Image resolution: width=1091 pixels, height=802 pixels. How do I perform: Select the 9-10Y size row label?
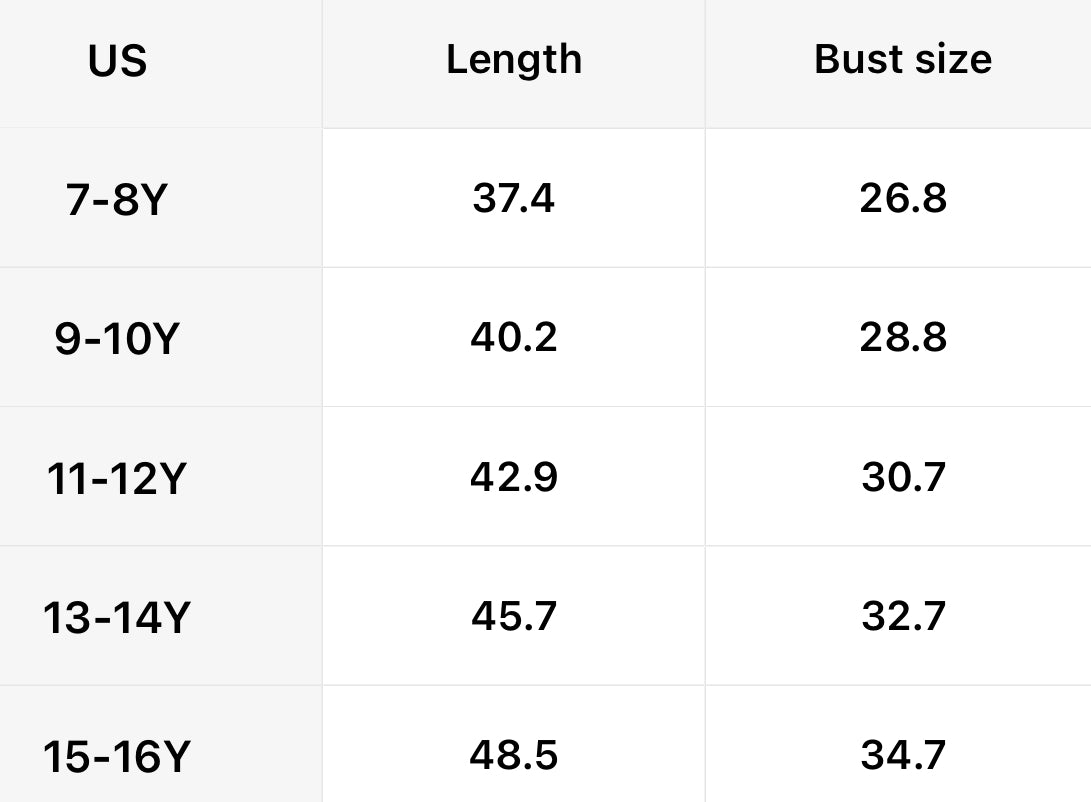click(x=117, y=340)
